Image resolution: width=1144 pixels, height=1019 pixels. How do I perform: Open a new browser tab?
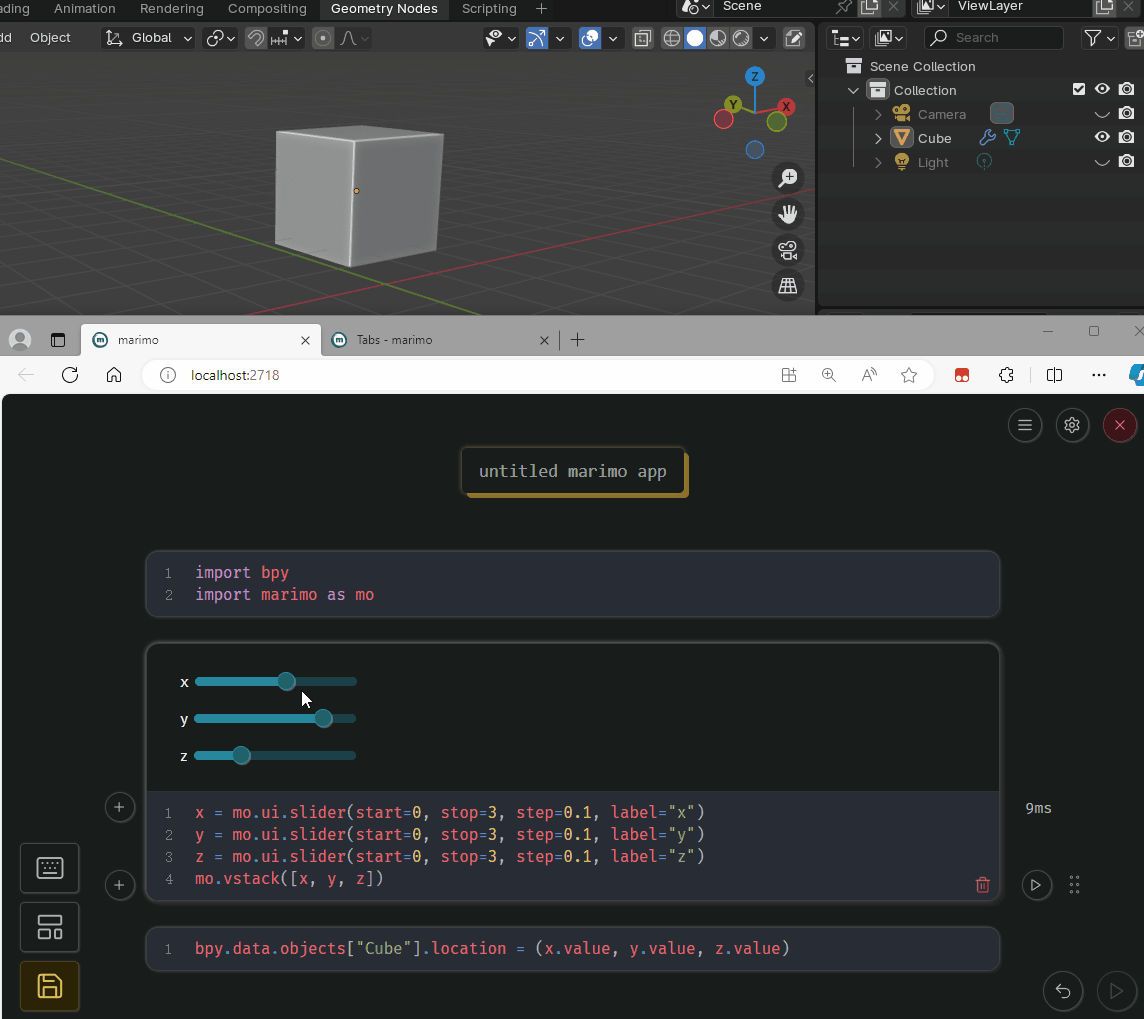point(577,340)
